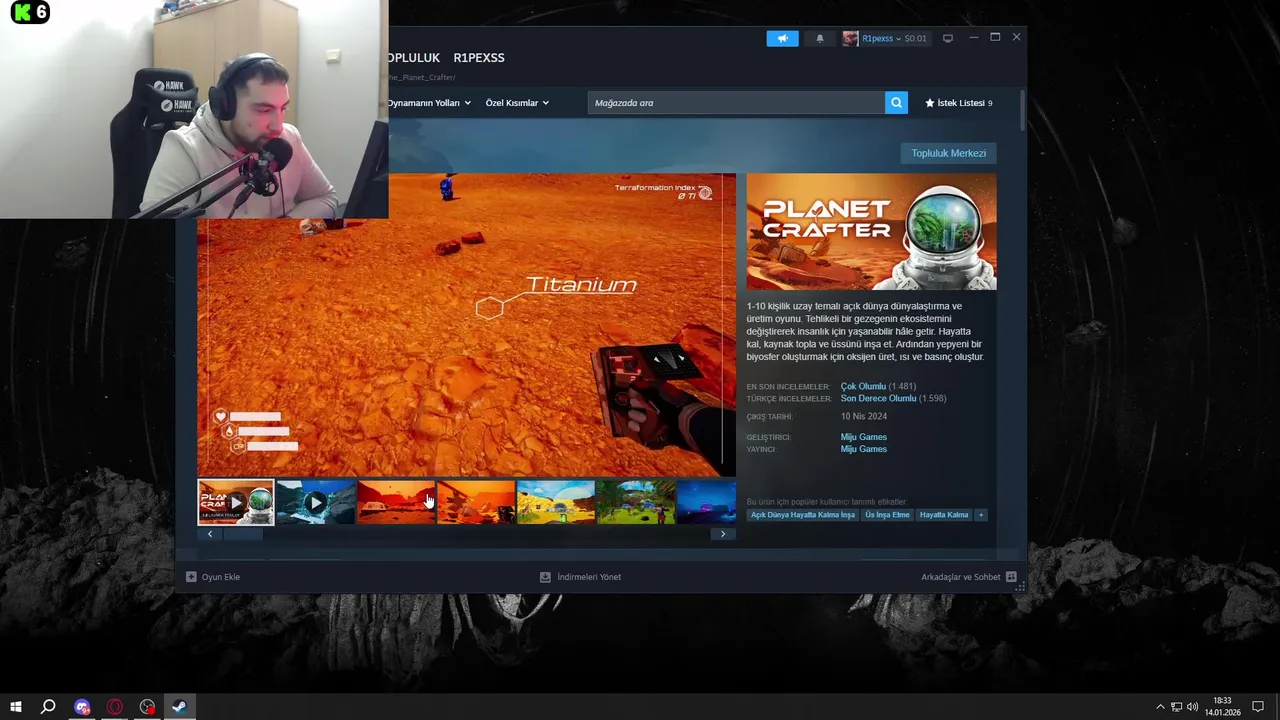Click the wishlist star icon

click(x=930, y=103)
